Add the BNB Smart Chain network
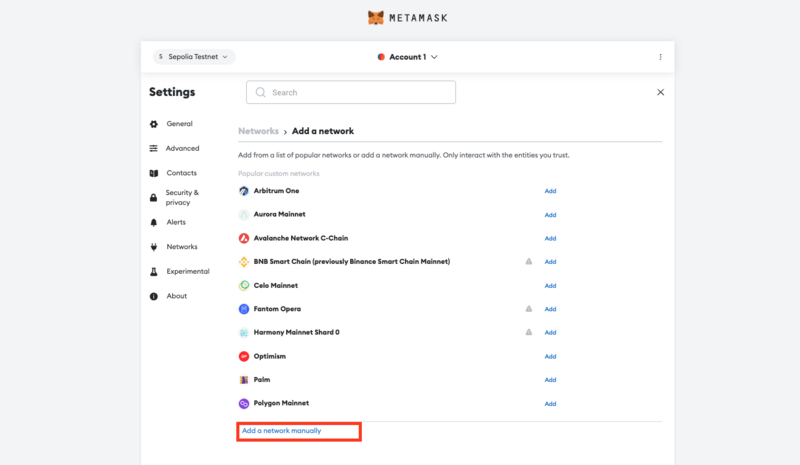The width and height of the screenshot is (800, 465). click(550, 262)
